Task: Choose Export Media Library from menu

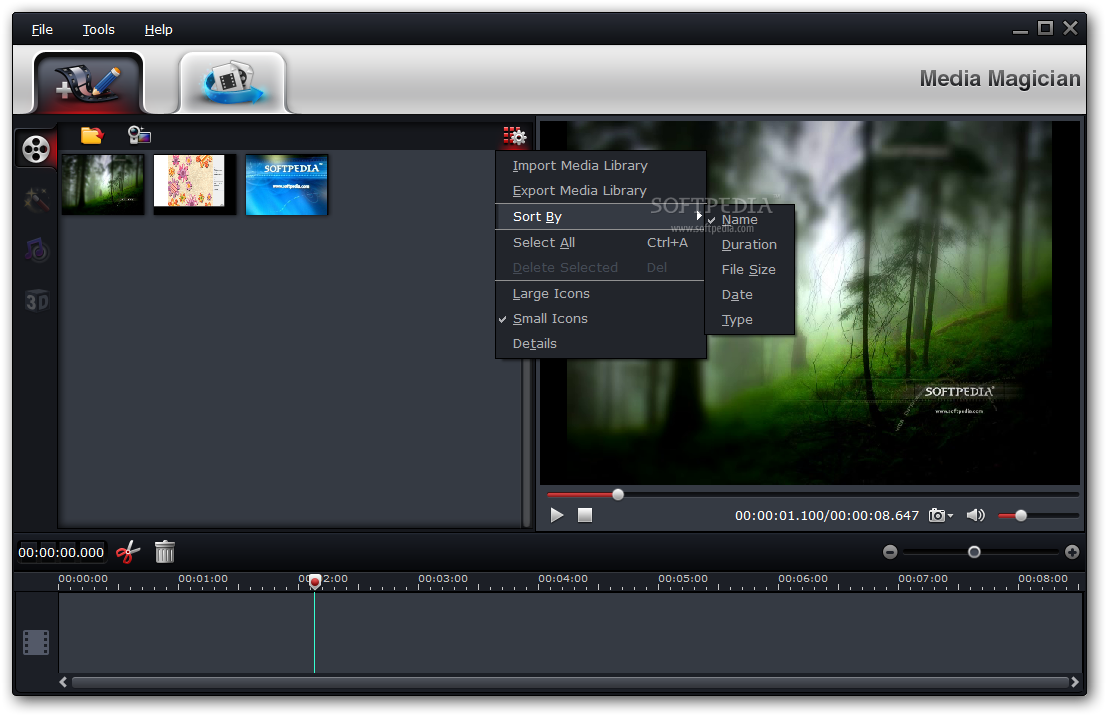Action: tap(600, 191)
